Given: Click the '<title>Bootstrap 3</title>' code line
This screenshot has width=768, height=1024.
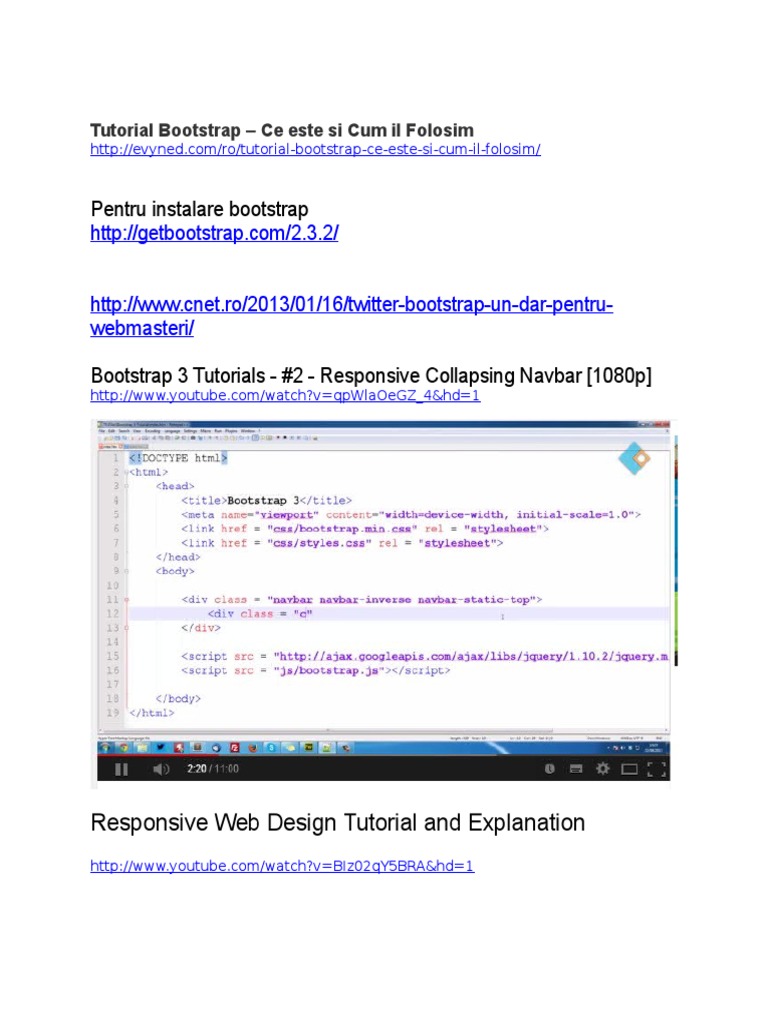Looking at the screenshot, I should point(266,500).
